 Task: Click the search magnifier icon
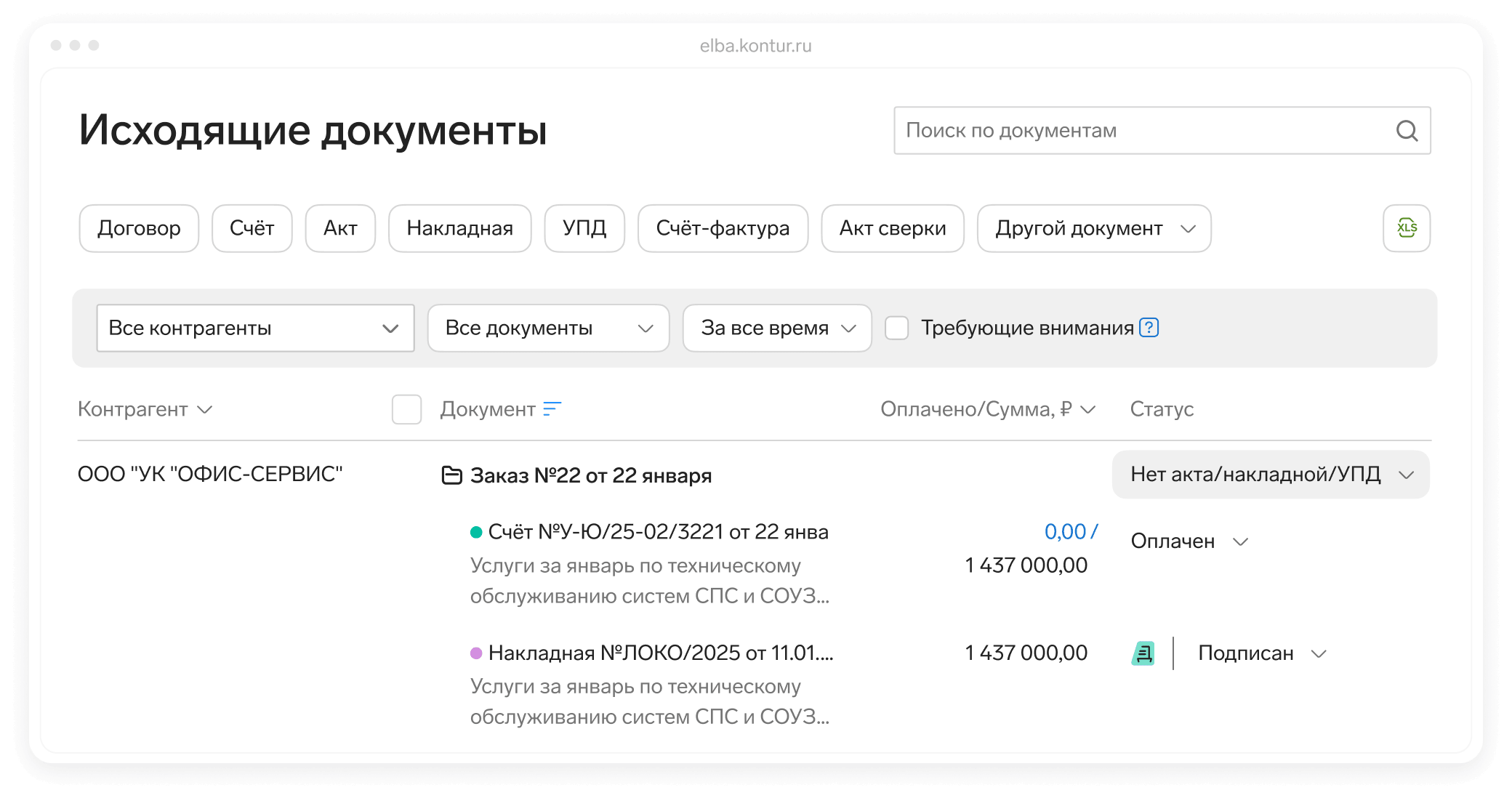pyautogui.click(x=1407, y=131)
